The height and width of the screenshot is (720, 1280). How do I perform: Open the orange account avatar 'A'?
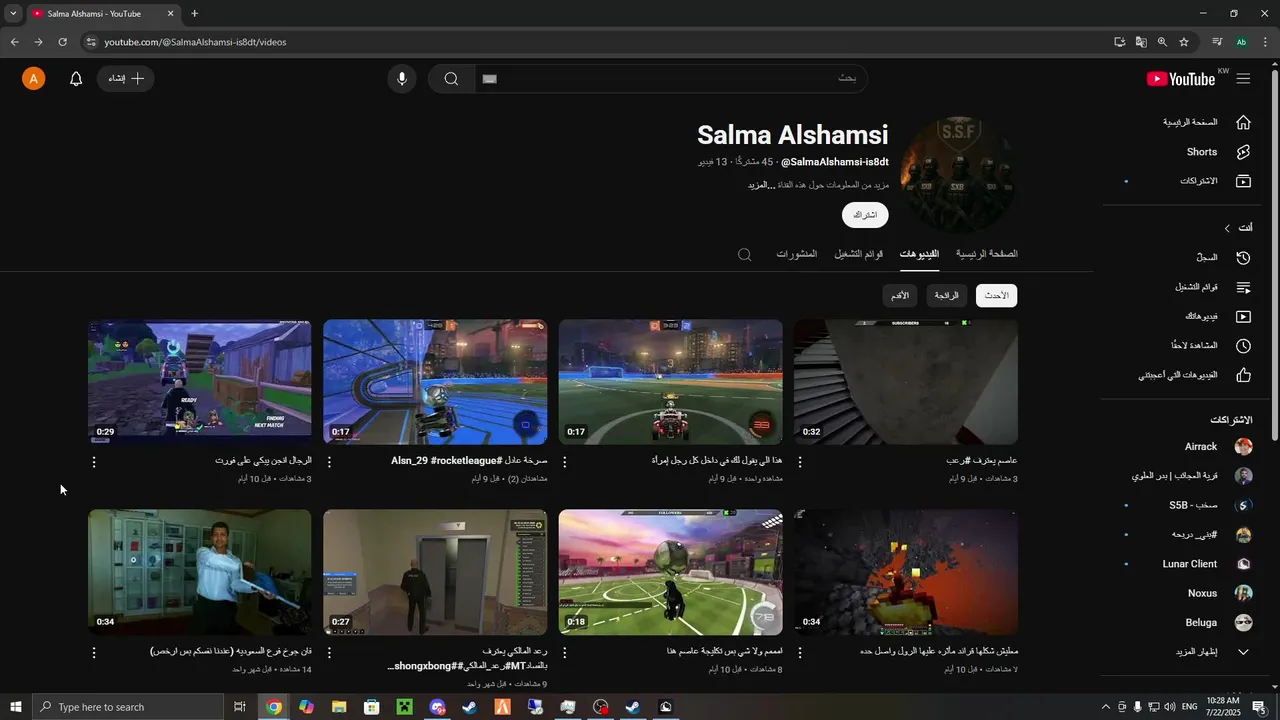tap(34, 79)
